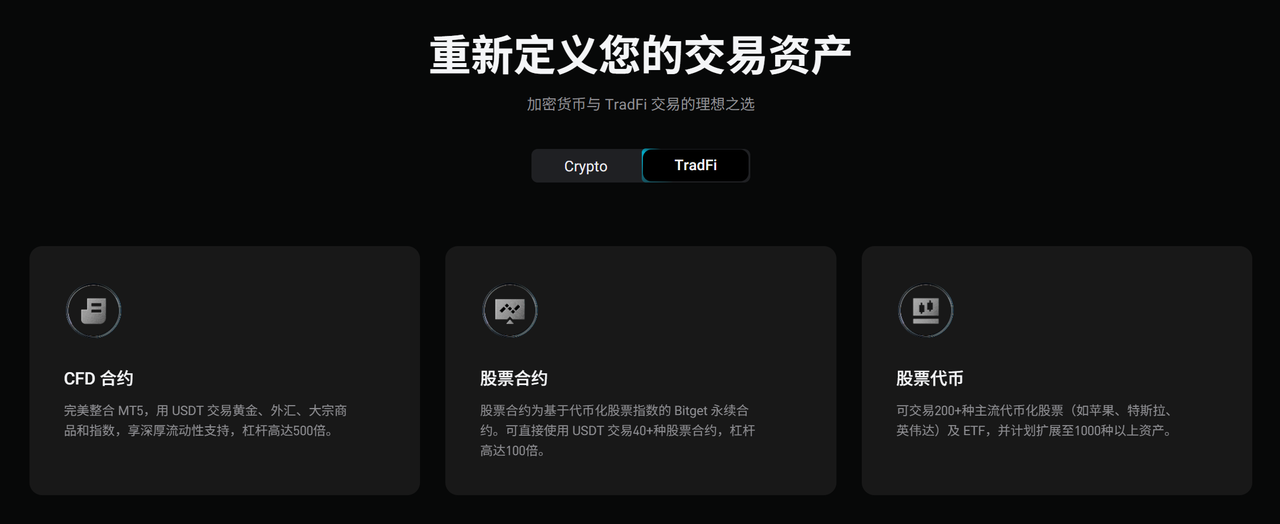The image size is (1280, 524).
Task: Click the 股票合约 chart monitor icon
Action: (x=509, y=310)
